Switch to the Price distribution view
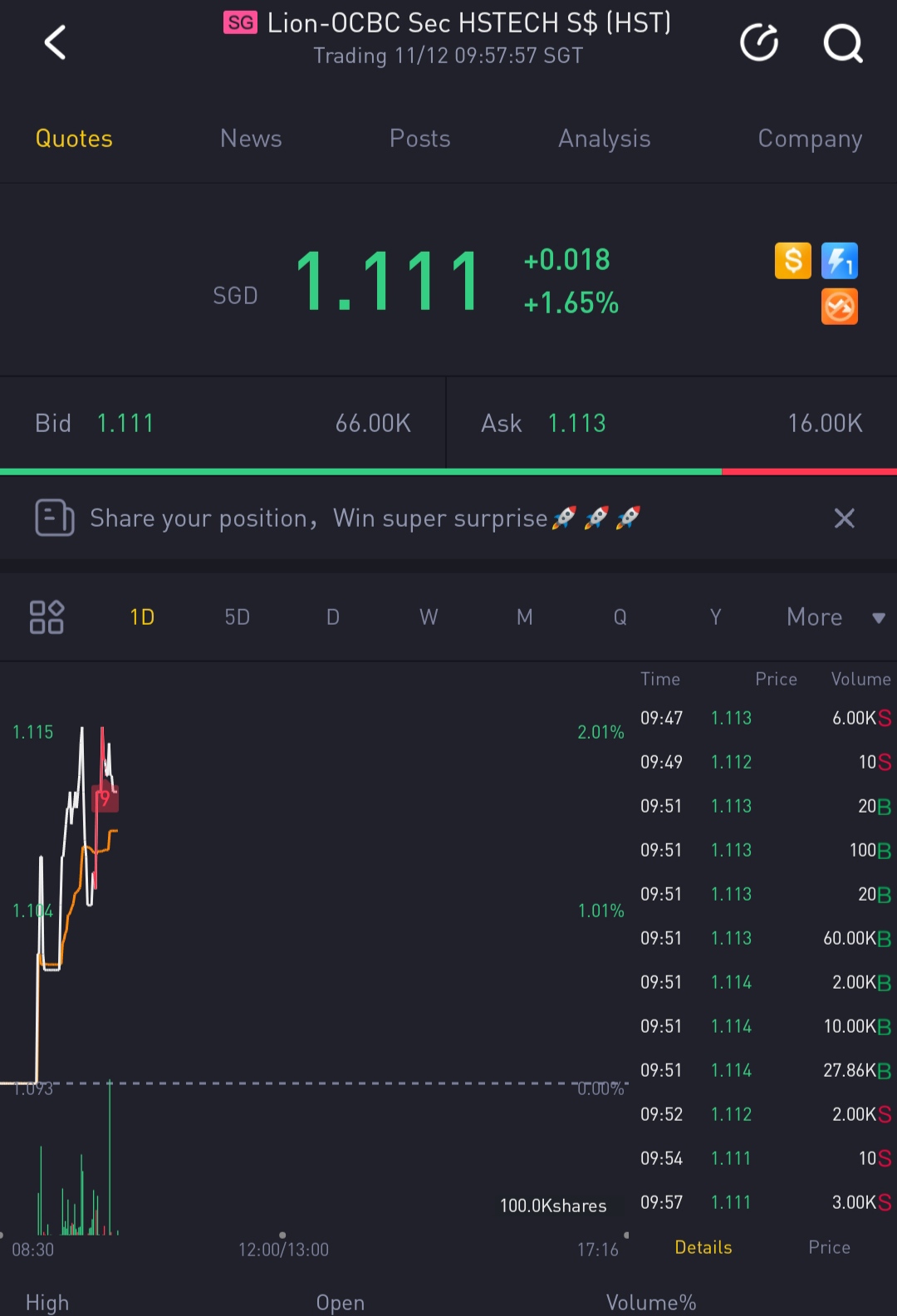The height and width of the screenshot is (1316, 897). pos(829,1247)
